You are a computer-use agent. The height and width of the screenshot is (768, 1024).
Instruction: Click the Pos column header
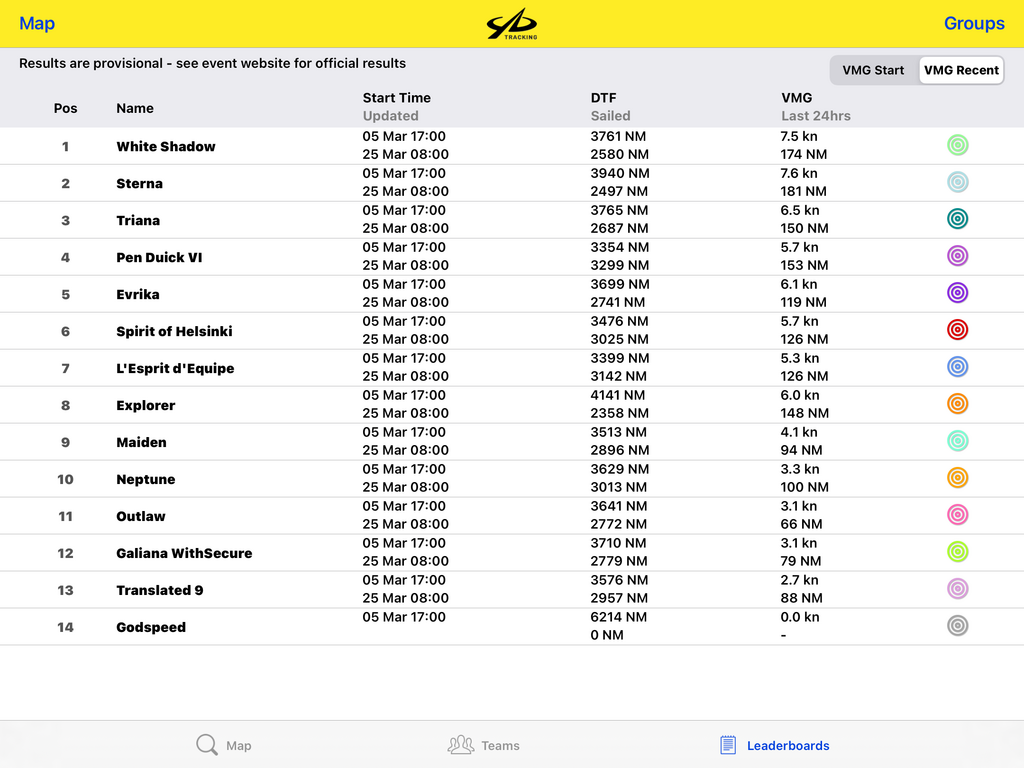coord(65,108)
